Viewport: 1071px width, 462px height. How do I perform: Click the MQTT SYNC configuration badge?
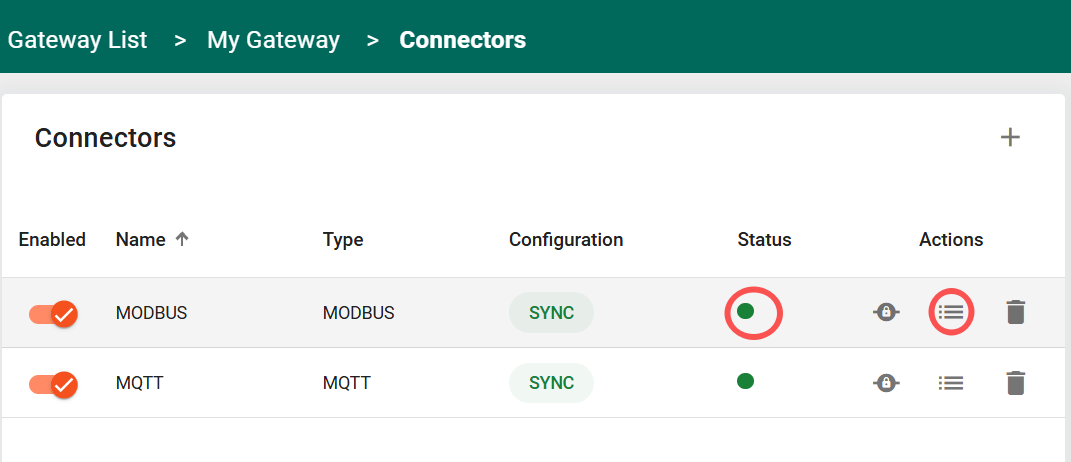[551, 383]
